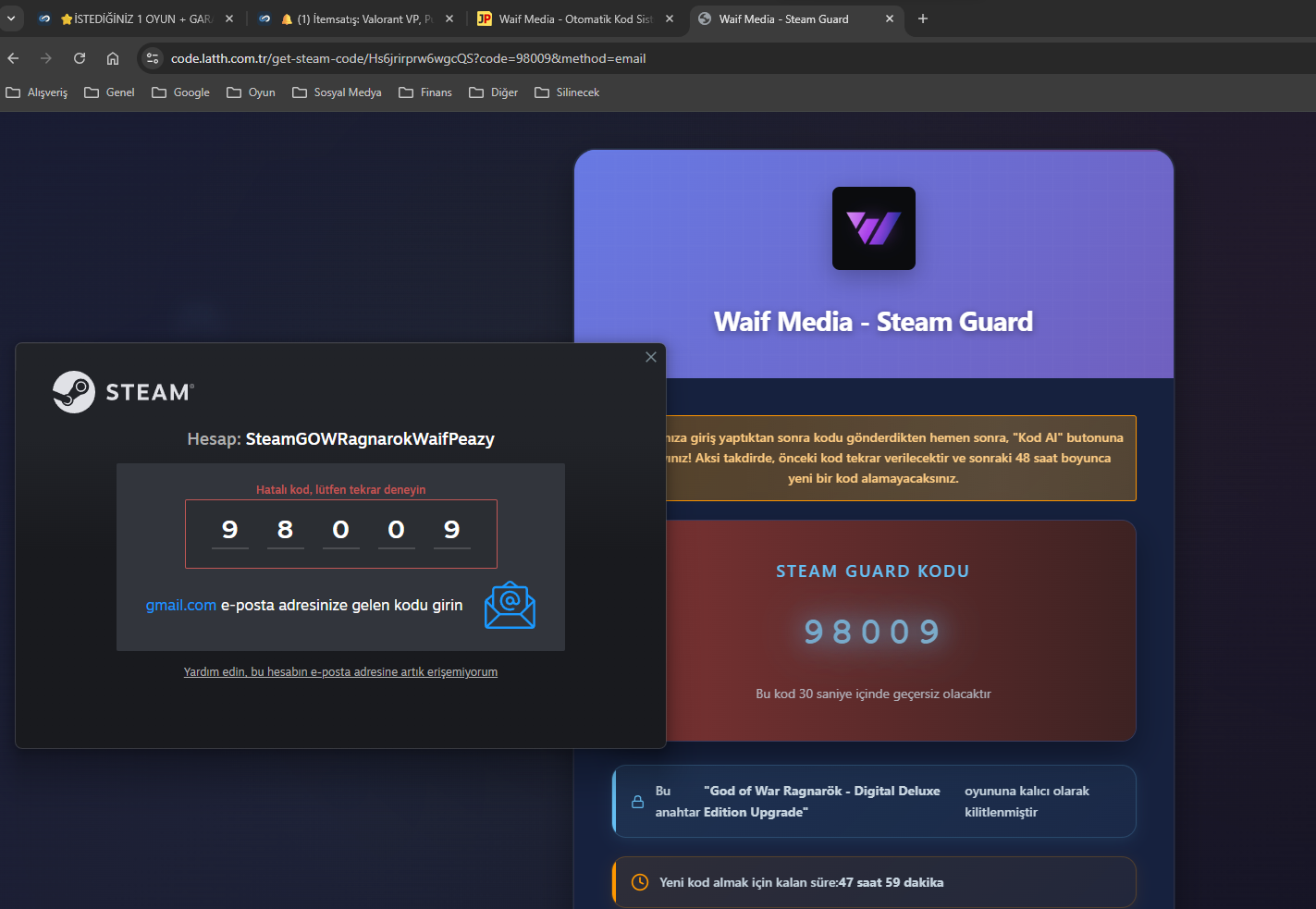This screenshot has height=909, width=1316.
Task: Open the Oyun bookmarks folder
Action: pyautogui.click(x=252, y=92)
